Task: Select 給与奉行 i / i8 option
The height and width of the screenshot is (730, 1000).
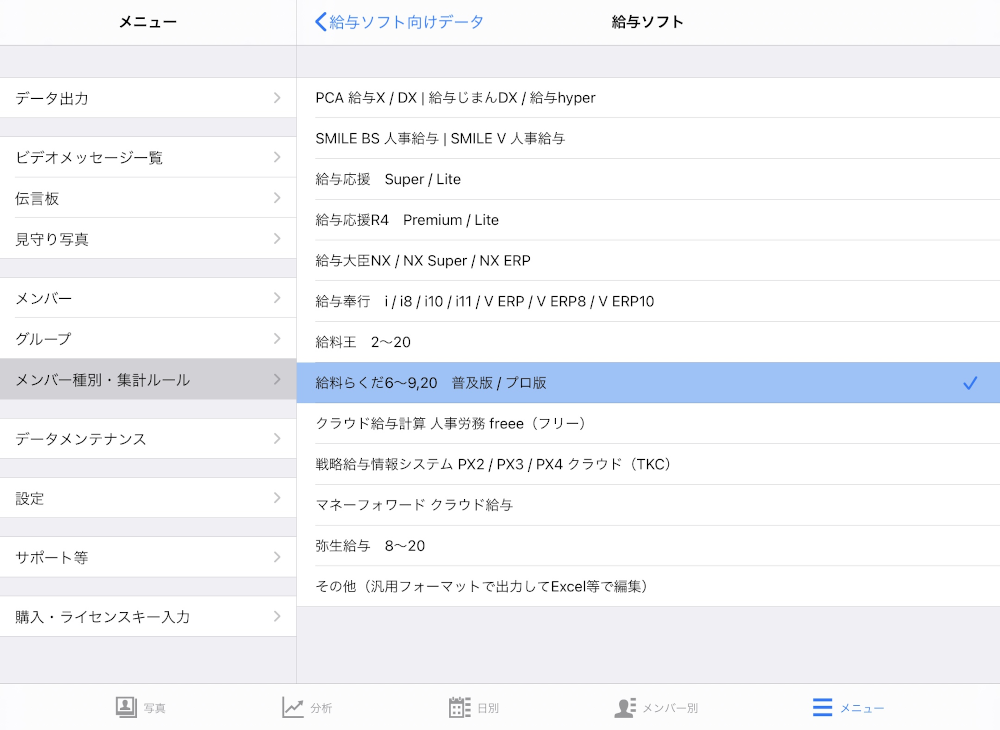Action: pos(648,302)
